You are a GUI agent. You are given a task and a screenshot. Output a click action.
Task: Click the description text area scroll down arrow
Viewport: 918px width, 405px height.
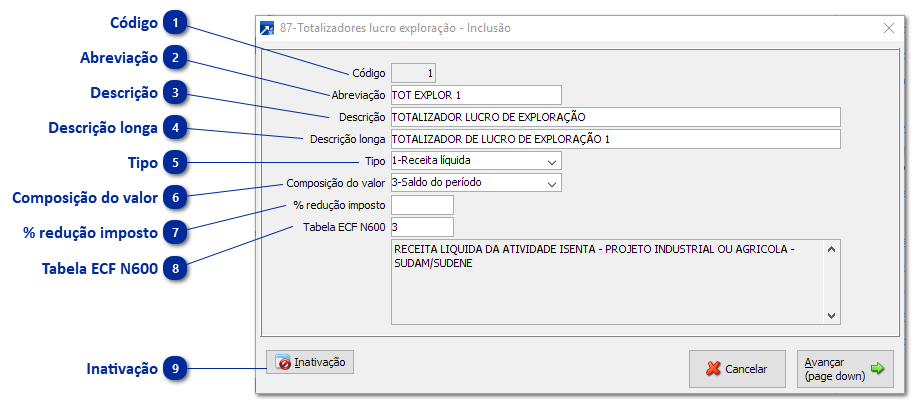click(x=832, y=315)
